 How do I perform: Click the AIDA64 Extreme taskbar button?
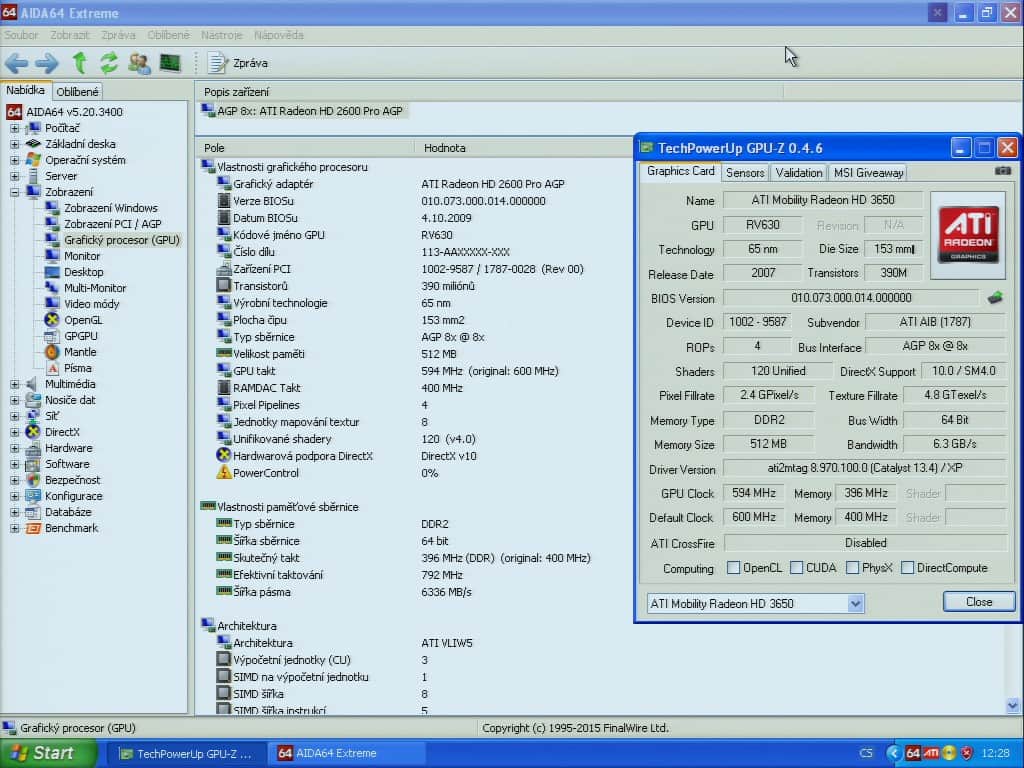[x=345, y=754]
